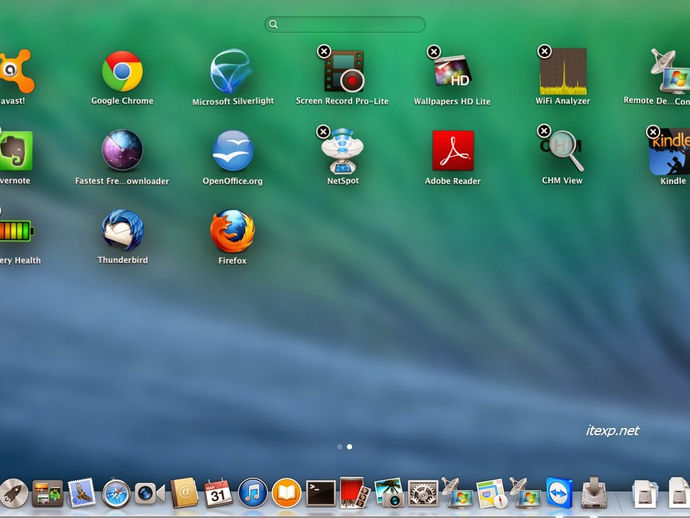Open Photo Booth in the Dock
The height and width of the screenshot is (518, 690).
coord(354,493)
